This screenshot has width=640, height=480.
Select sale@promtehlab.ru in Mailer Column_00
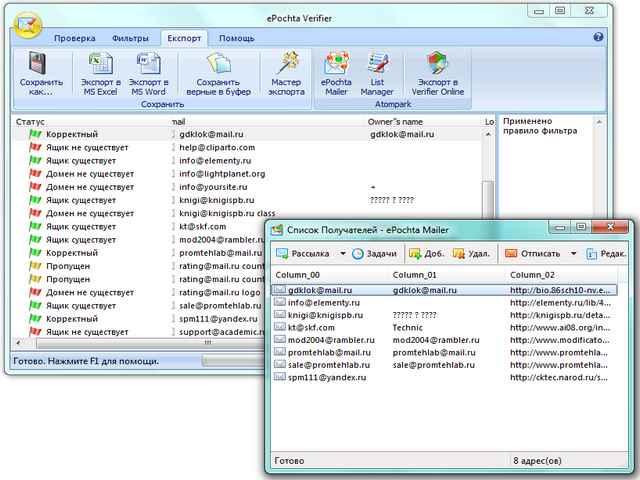(x=329, y=365)
